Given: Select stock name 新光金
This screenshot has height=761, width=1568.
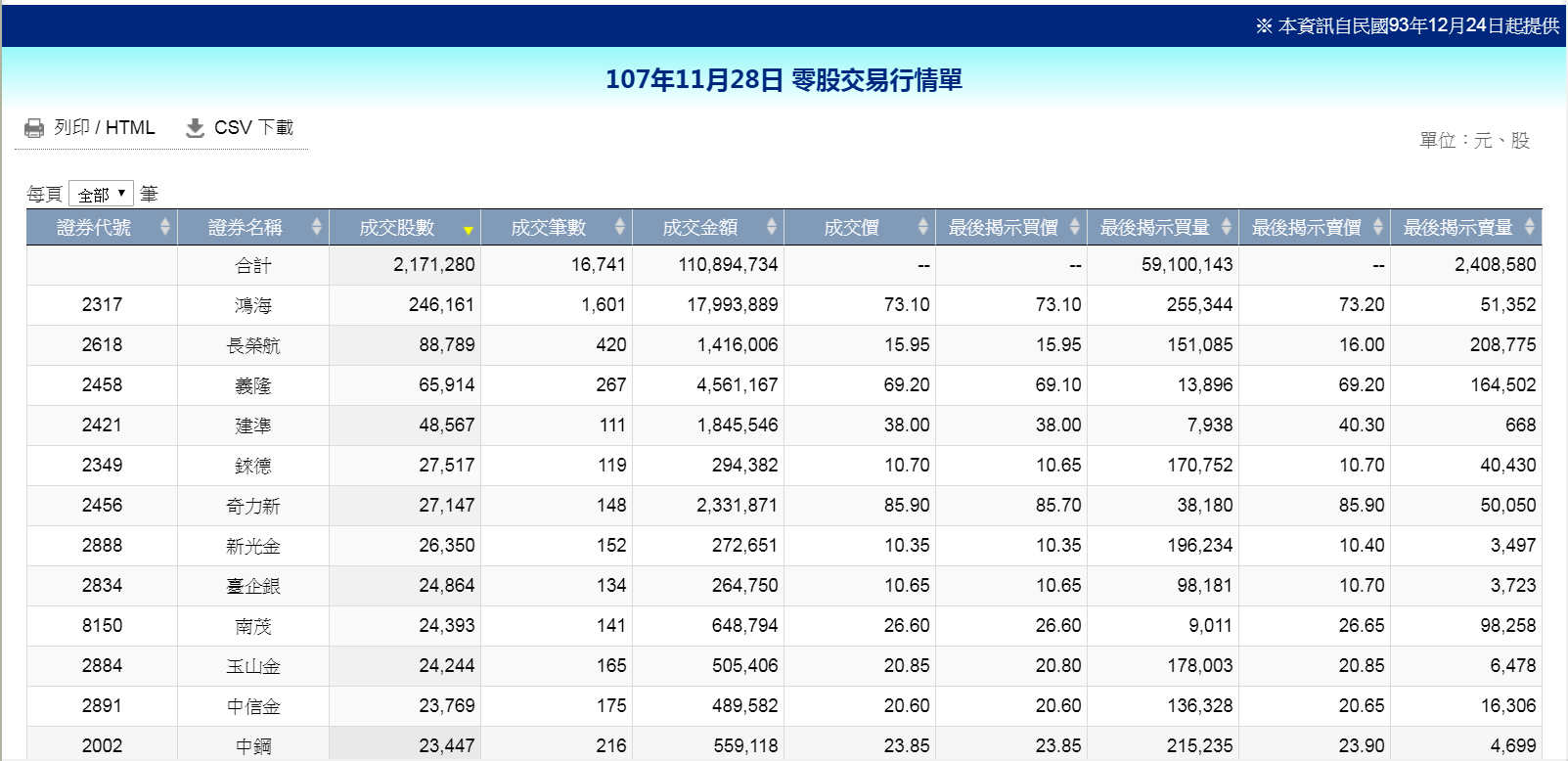Looking at the screenshot, I should [x=253, y=546].
